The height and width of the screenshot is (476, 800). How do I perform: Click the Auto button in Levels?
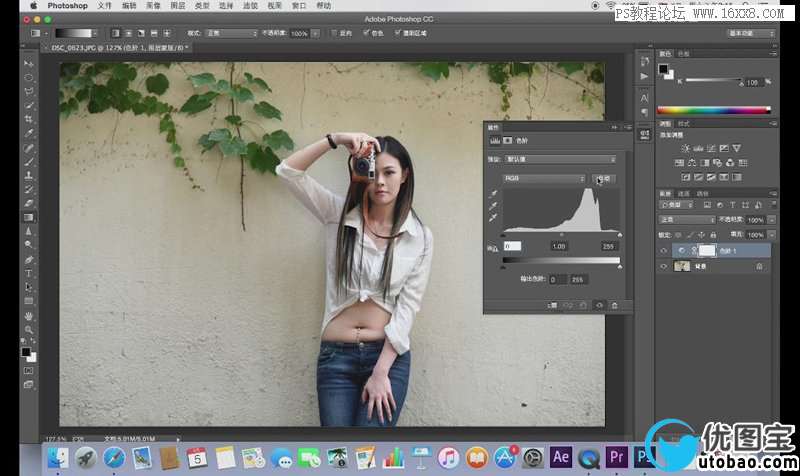pyautogui.click(x=604, y=178)
